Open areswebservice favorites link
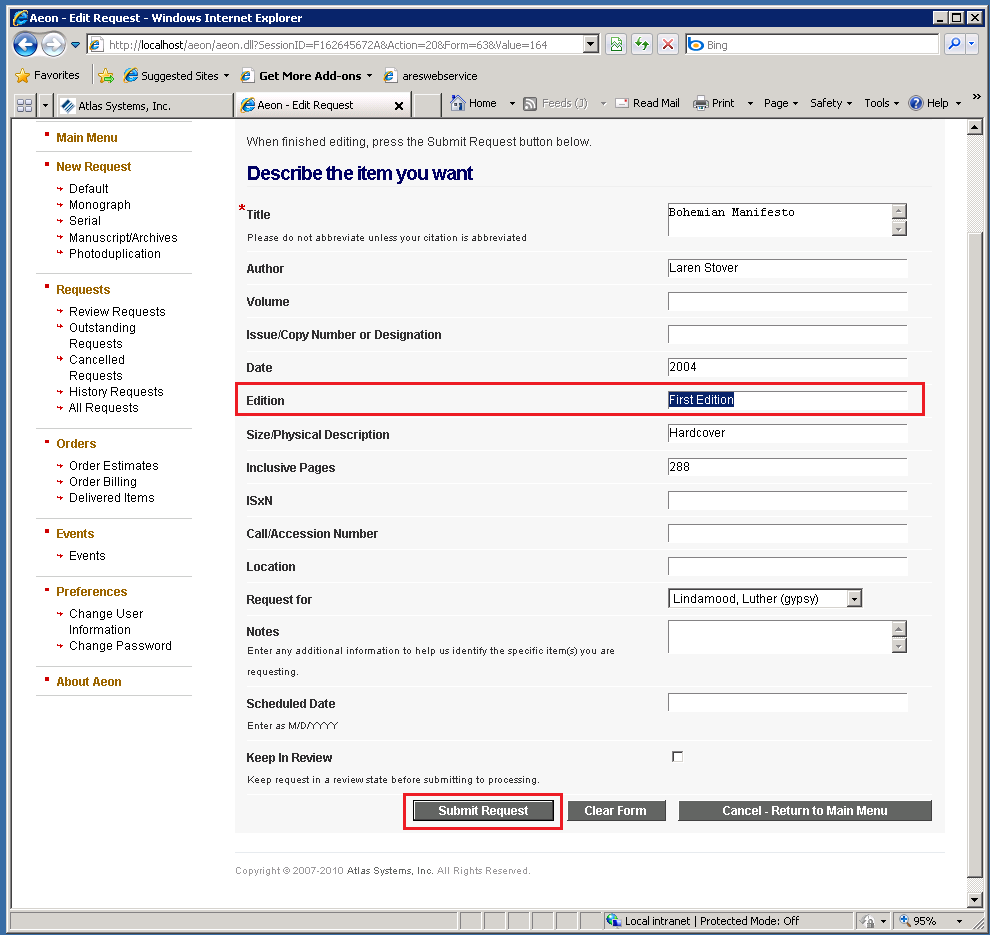 coord(431,76)
